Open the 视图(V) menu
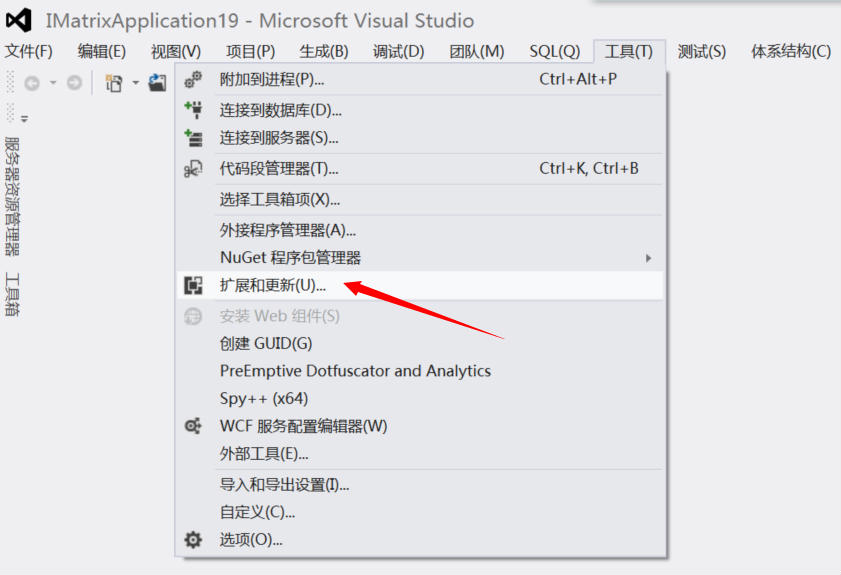841x575 pixels. [176, 51]
